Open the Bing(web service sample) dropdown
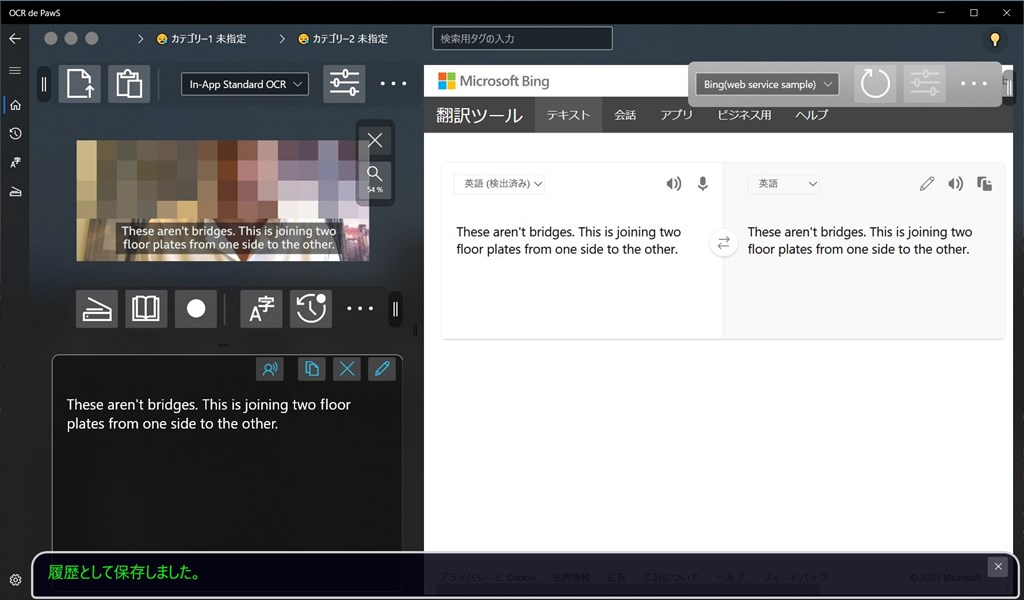This screenshot has width=1024, height=600. pyautogui.click(x=767, y=84)
